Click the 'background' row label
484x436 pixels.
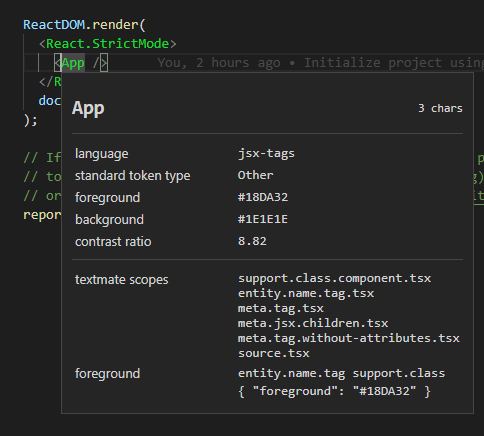tap(109, 220)
